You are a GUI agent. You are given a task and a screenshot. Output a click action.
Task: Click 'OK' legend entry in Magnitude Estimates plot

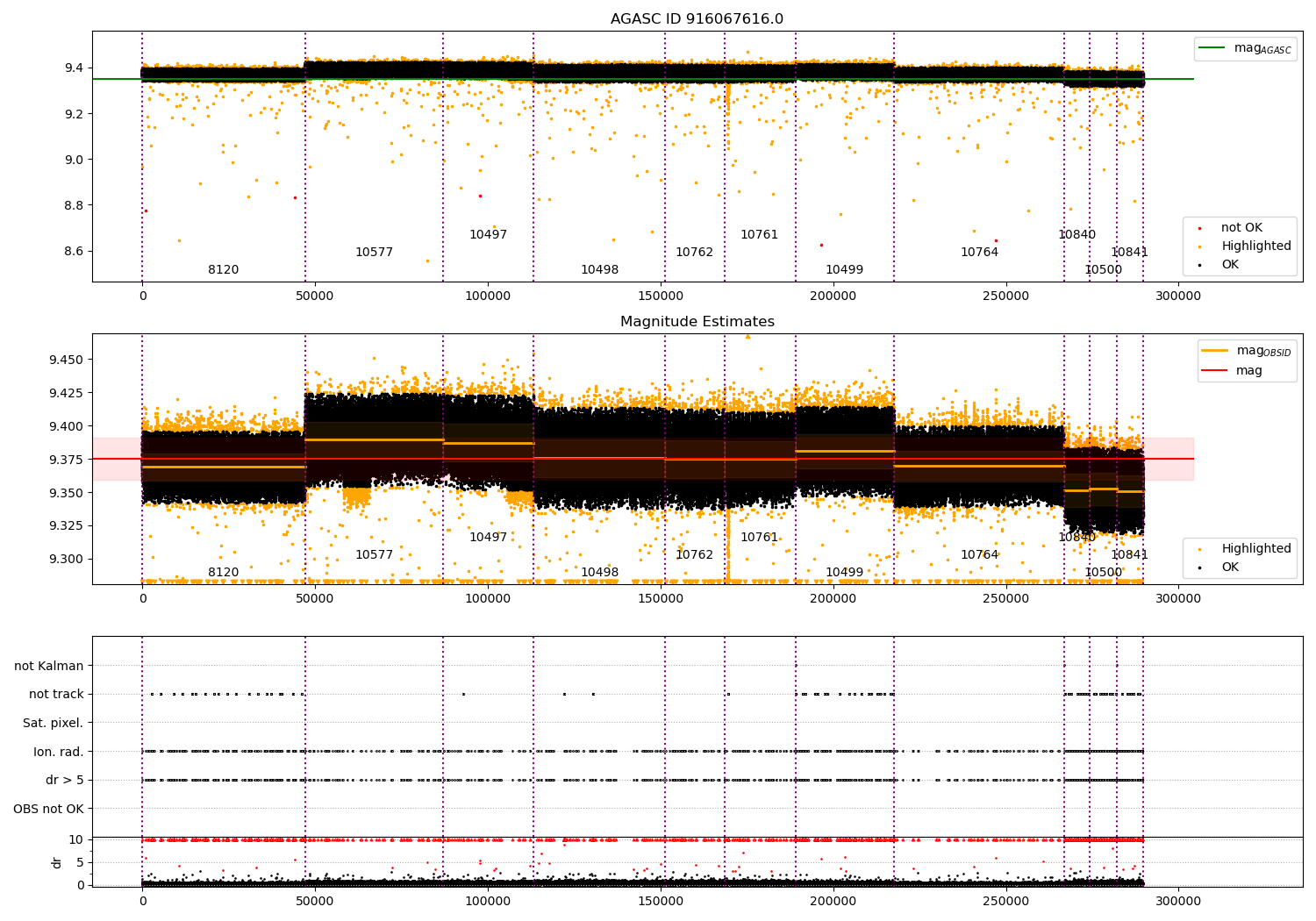(1230, 567)
